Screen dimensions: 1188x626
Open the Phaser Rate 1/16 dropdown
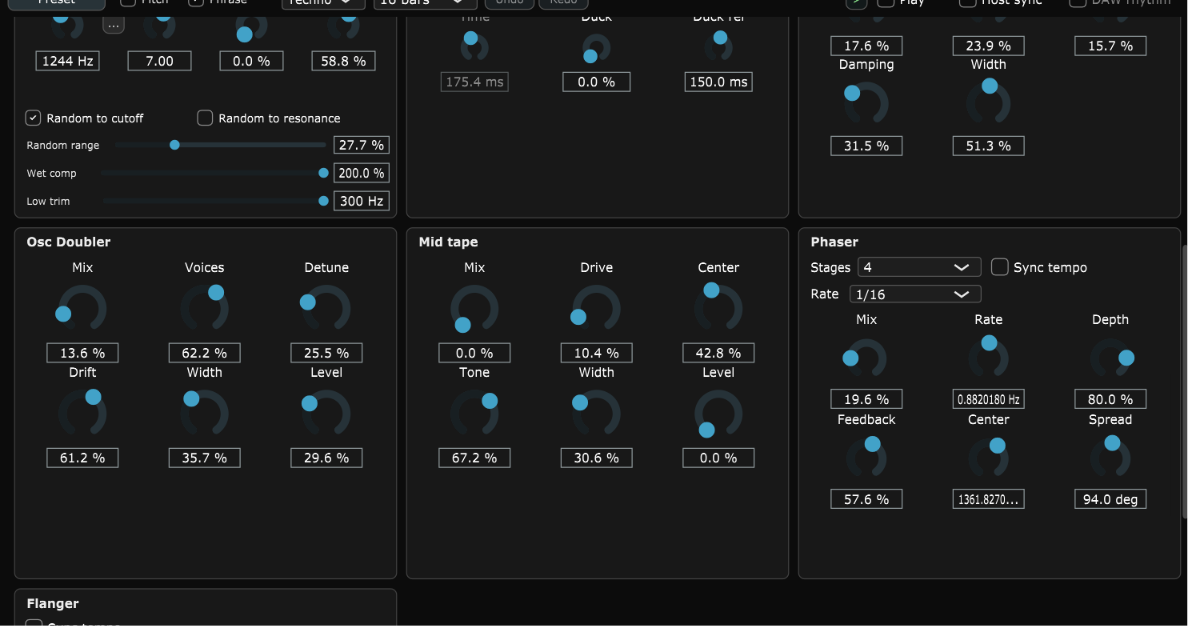pyautogui.click(x=915, y=294)
